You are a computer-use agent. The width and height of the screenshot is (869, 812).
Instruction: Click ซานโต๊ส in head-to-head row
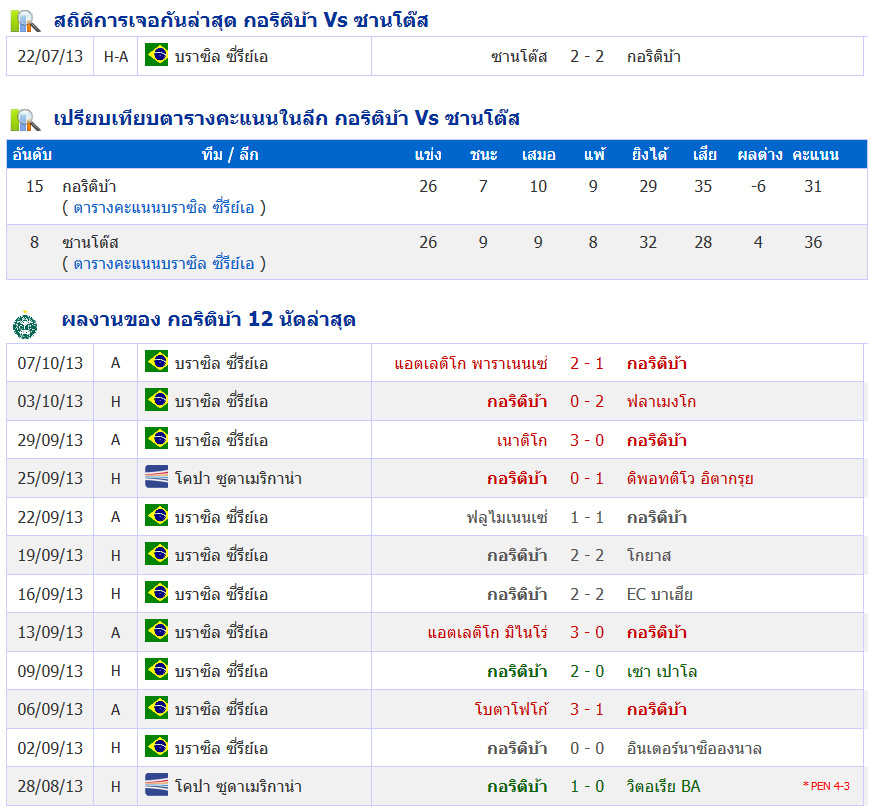tap(519, 57)
